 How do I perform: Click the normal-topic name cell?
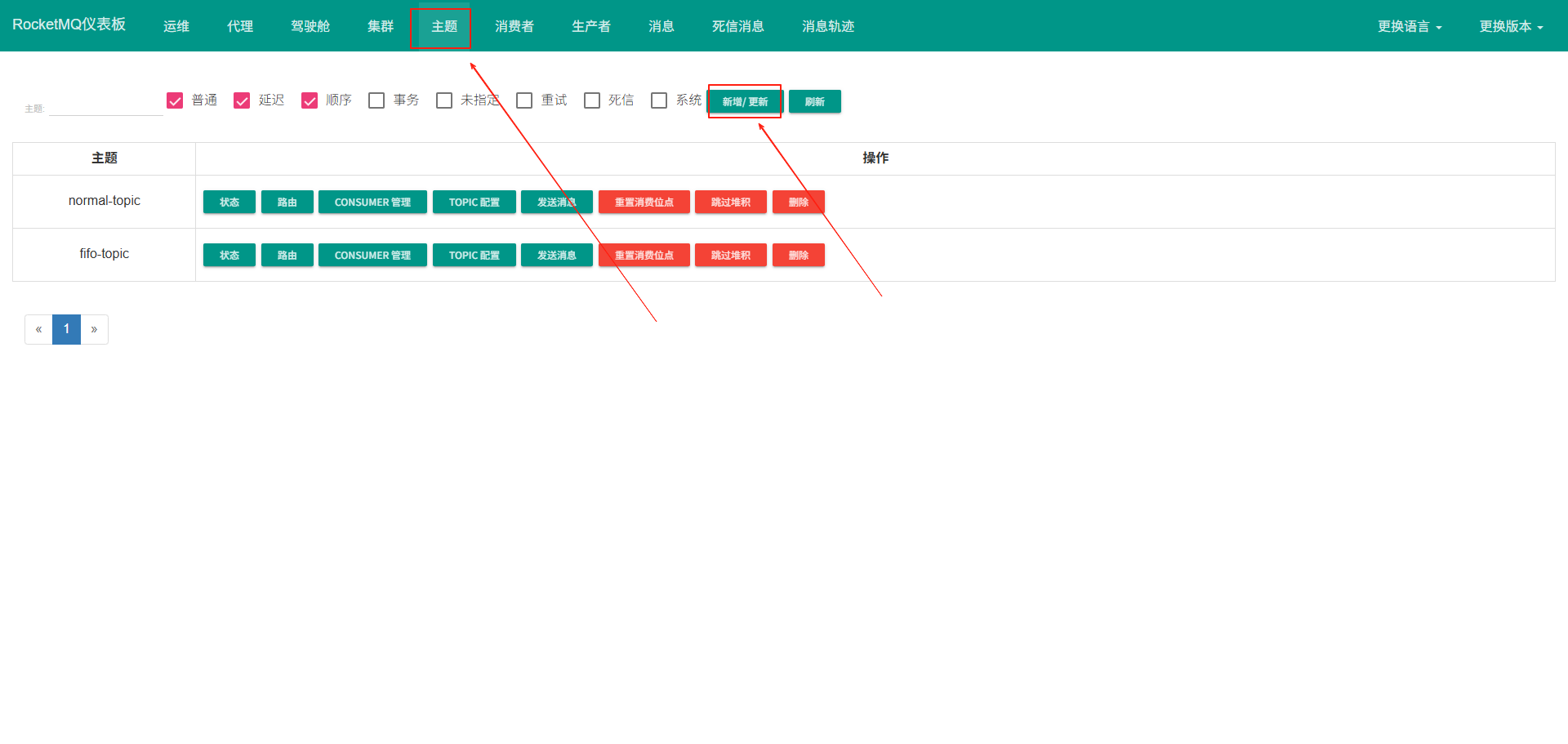(105, 201)
